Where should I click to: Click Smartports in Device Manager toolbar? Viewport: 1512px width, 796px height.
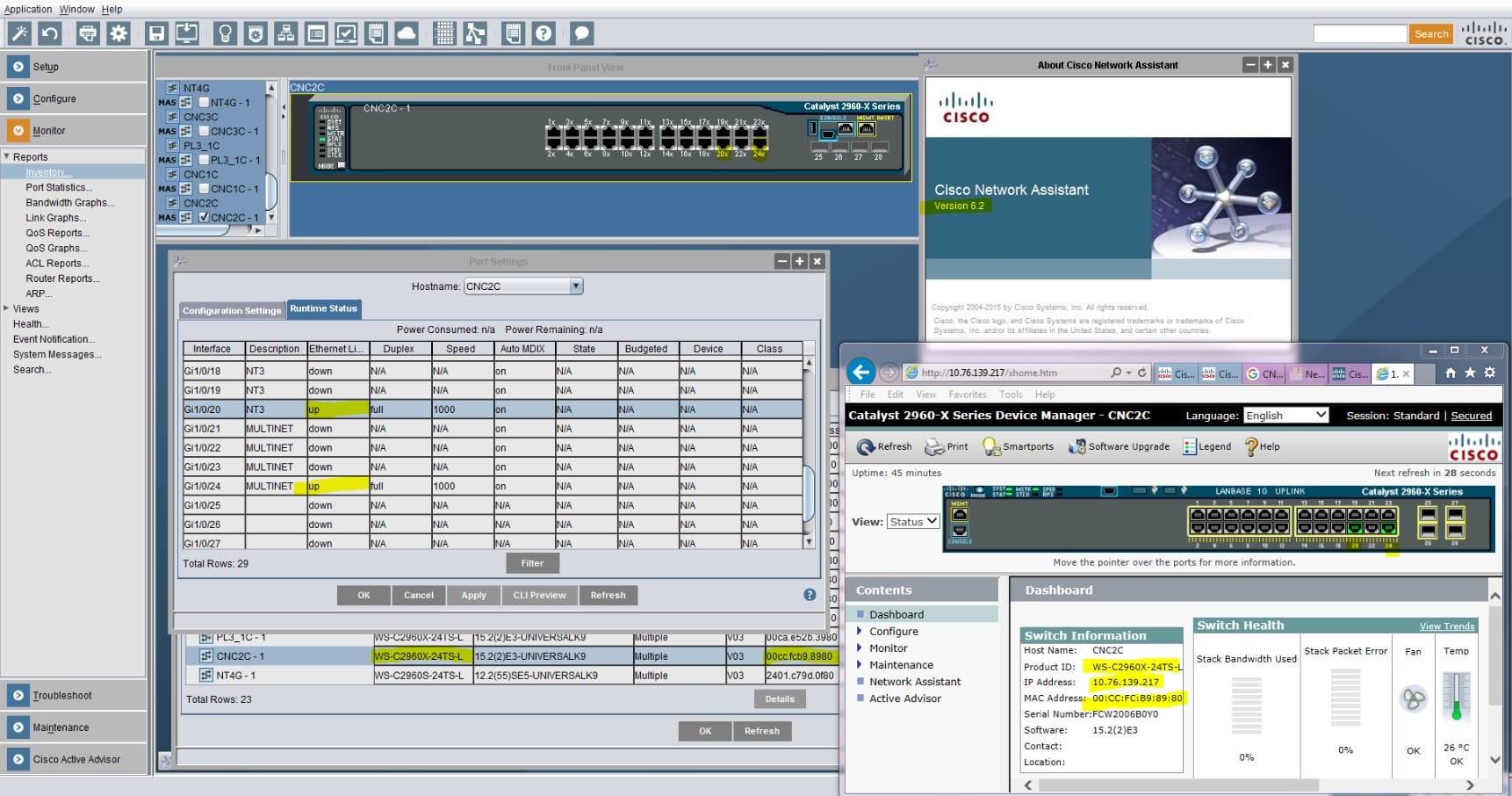pos(1018,446)
